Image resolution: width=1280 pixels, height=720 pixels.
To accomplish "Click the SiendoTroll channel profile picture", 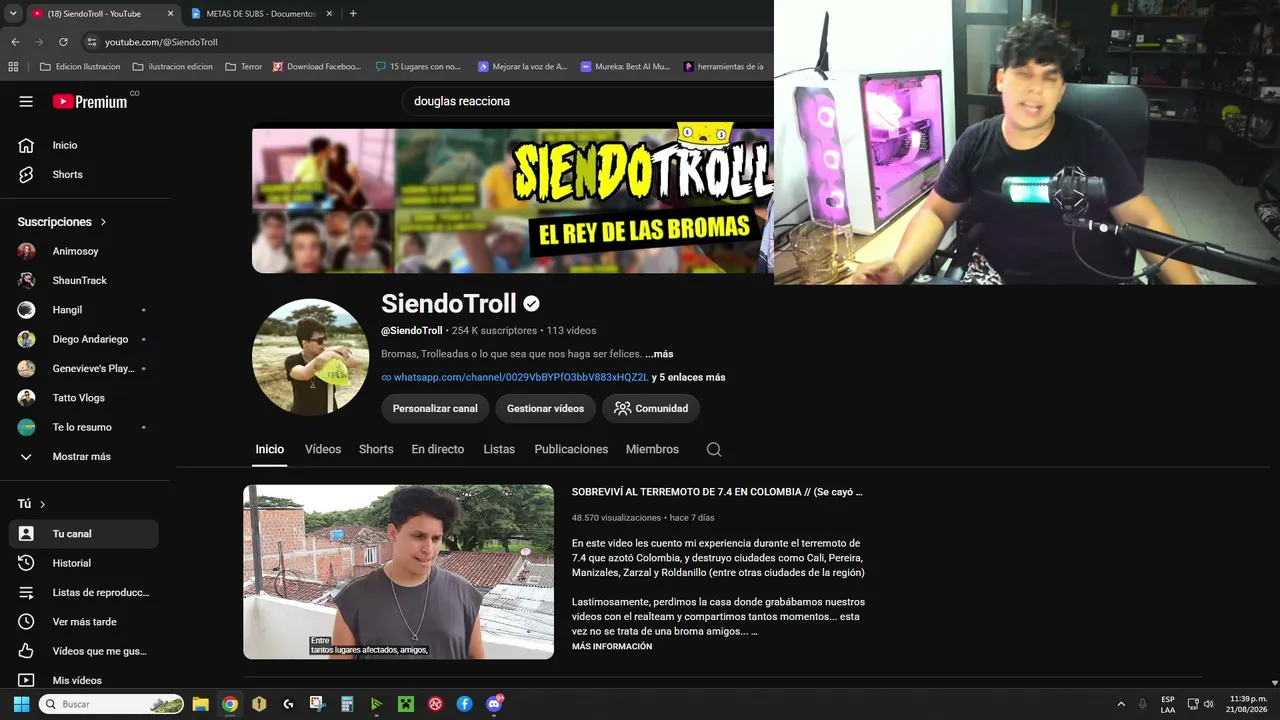I will coord(310,357).
